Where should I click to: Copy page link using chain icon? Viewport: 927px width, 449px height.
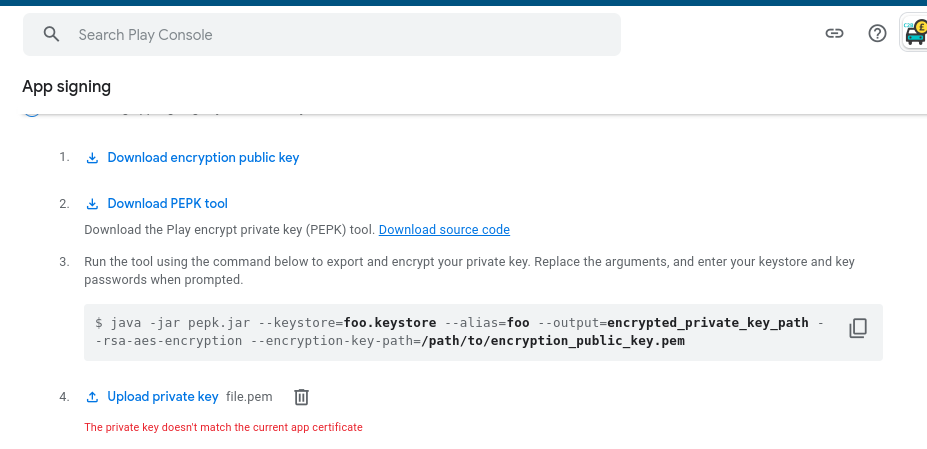click(833, 34)
